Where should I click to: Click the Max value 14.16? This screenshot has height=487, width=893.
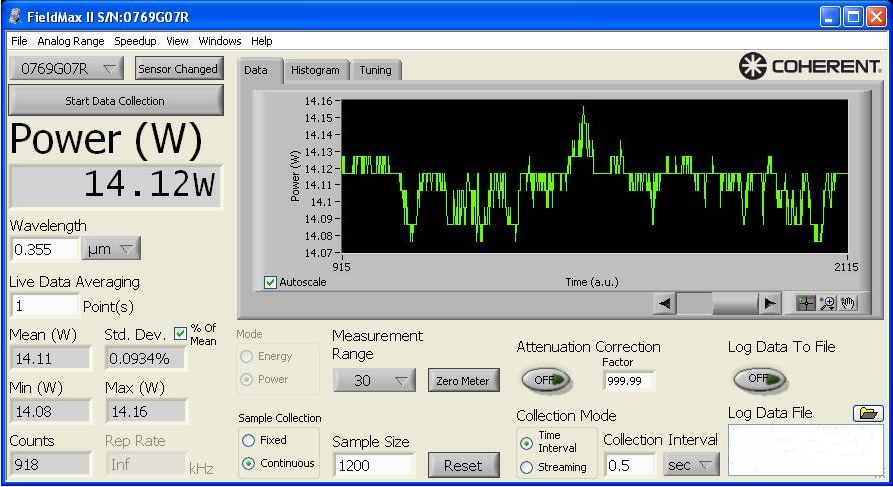click(x=145, y=411)
